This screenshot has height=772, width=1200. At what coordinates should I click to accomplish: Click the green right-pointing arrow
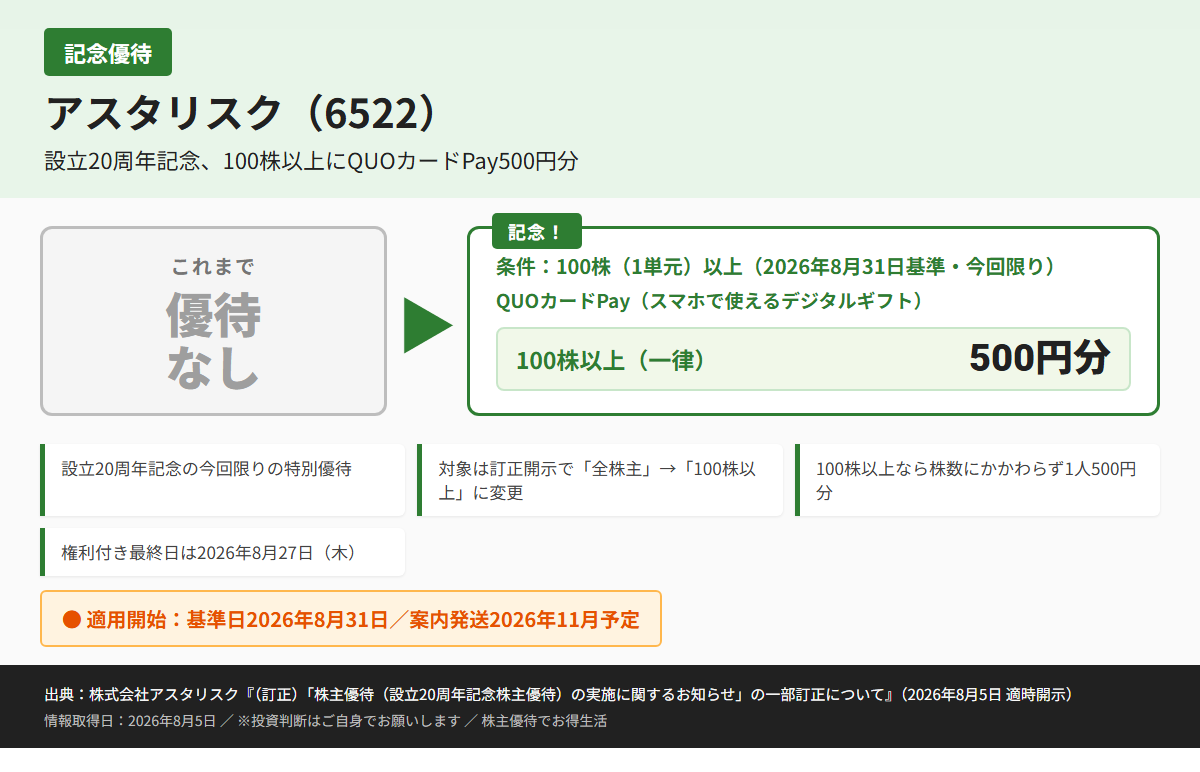[x=428, y=325]
